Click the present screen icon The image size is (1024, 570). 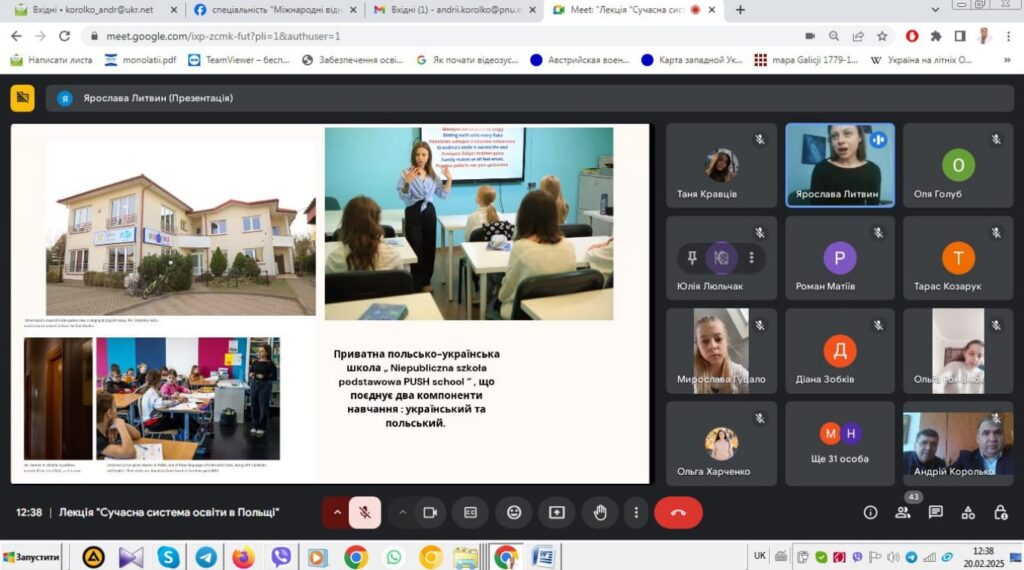click(557, 512)
